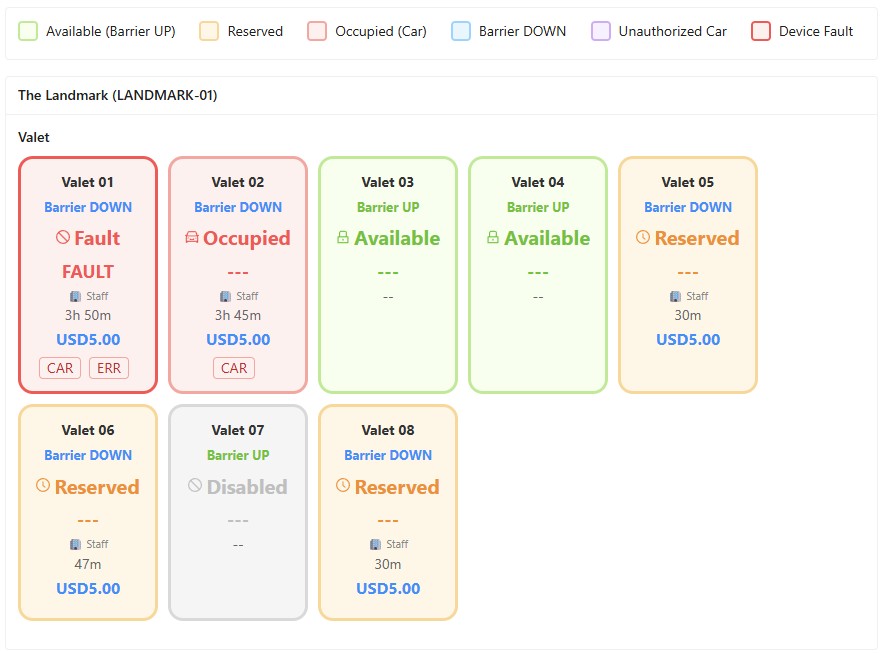This screenshot has width=887, height=653.
Task: Click the car icon on Valet 02
Action: [192, 239]
